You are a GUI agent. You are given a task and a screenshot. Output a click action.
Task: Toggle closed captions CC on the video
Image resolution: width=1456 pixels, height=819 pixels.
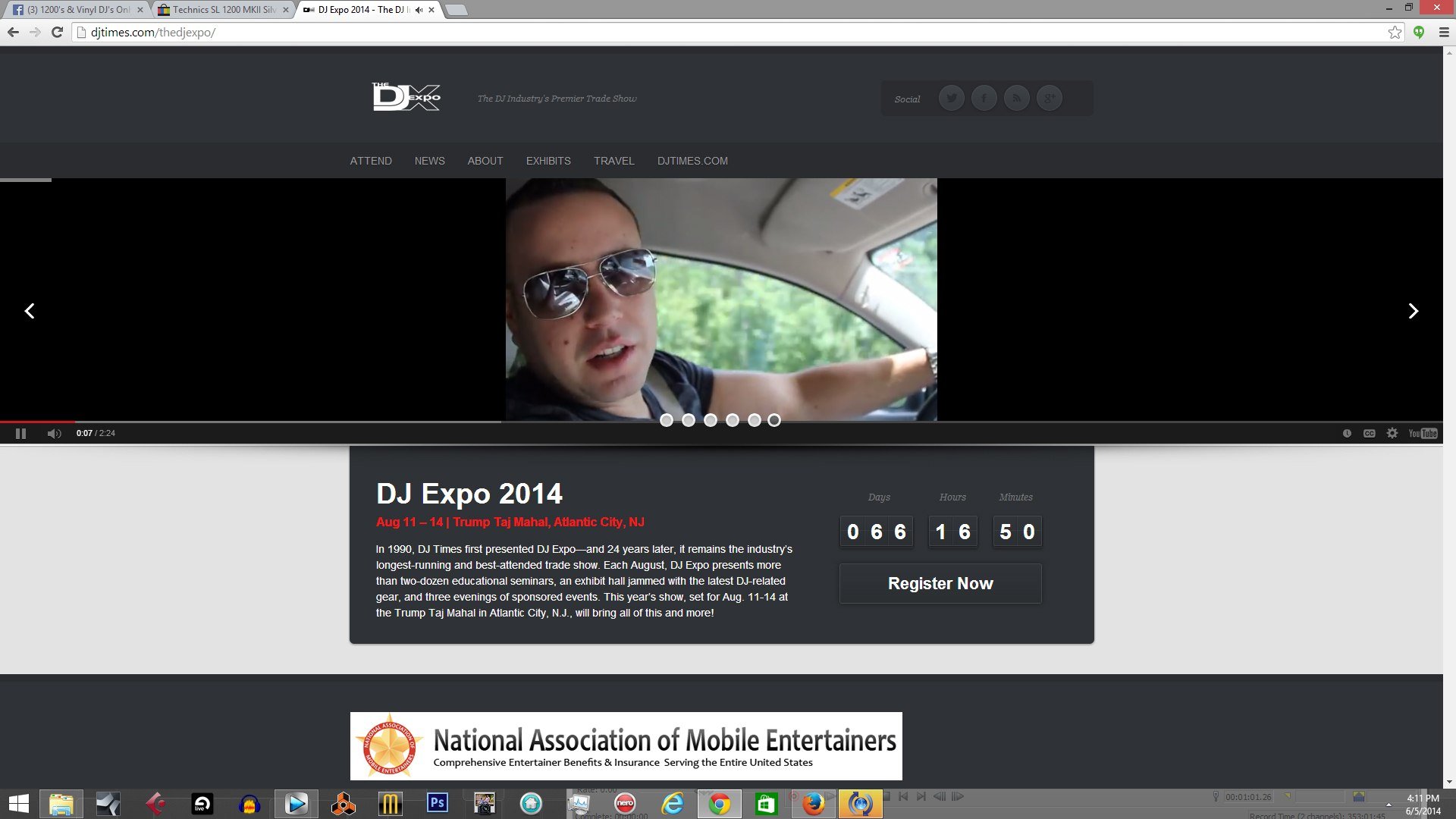1370,434
